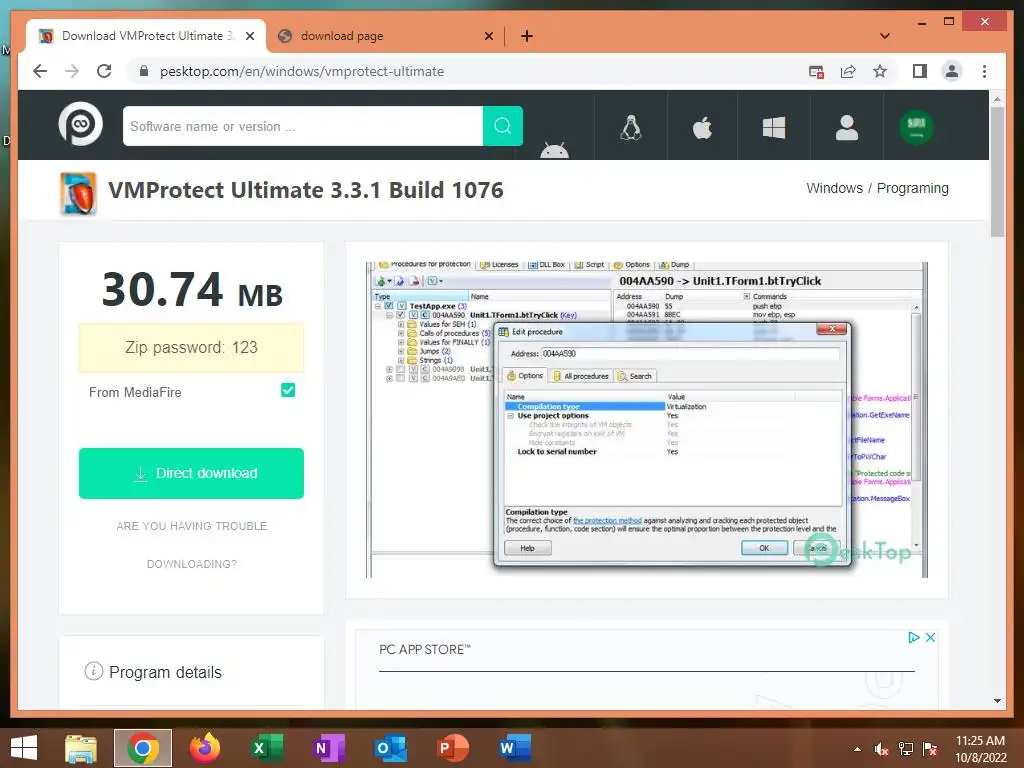The height and width of the screenshot is (768, 1024).
Task: Click the Pesktop logo icon
Action: point(80,125)
